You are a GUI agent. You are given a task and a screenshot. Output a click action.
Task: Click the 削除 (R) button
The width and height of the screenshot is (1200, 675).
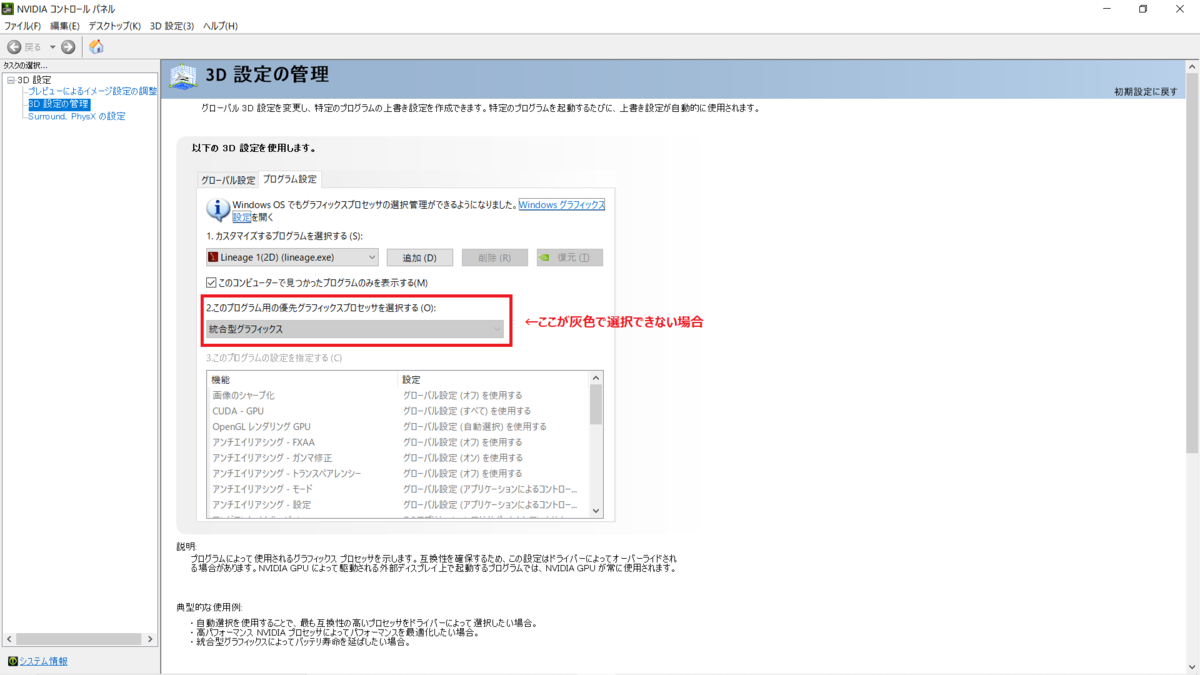coord(495,258)
